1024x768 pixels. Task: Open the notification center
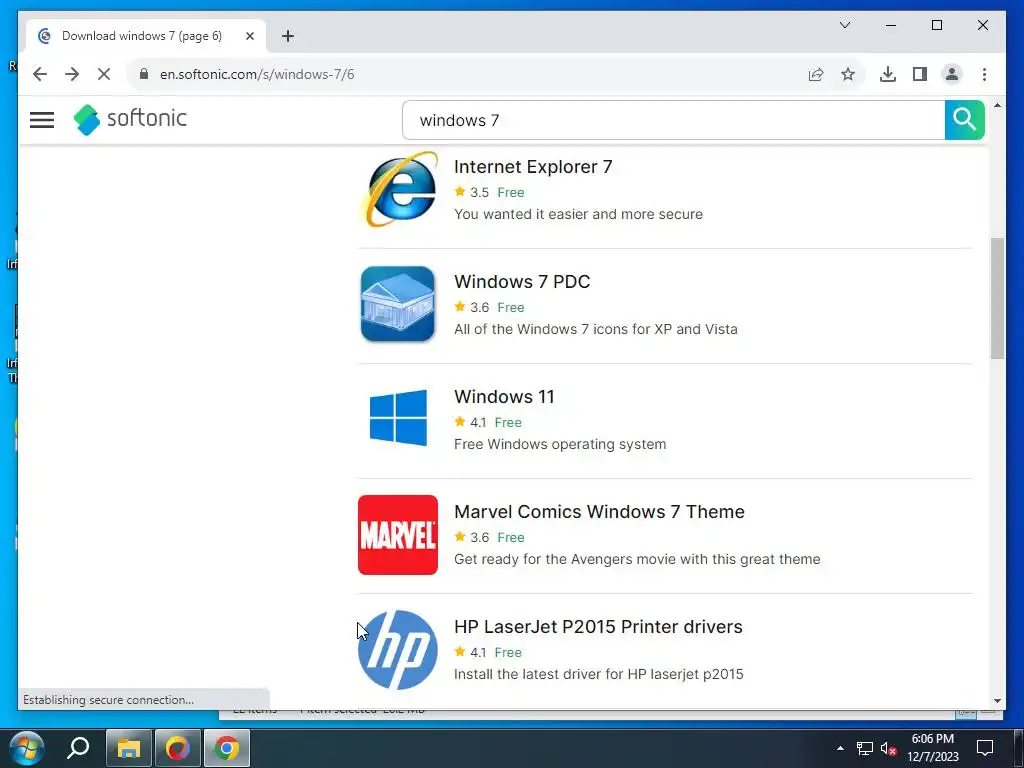984,748
